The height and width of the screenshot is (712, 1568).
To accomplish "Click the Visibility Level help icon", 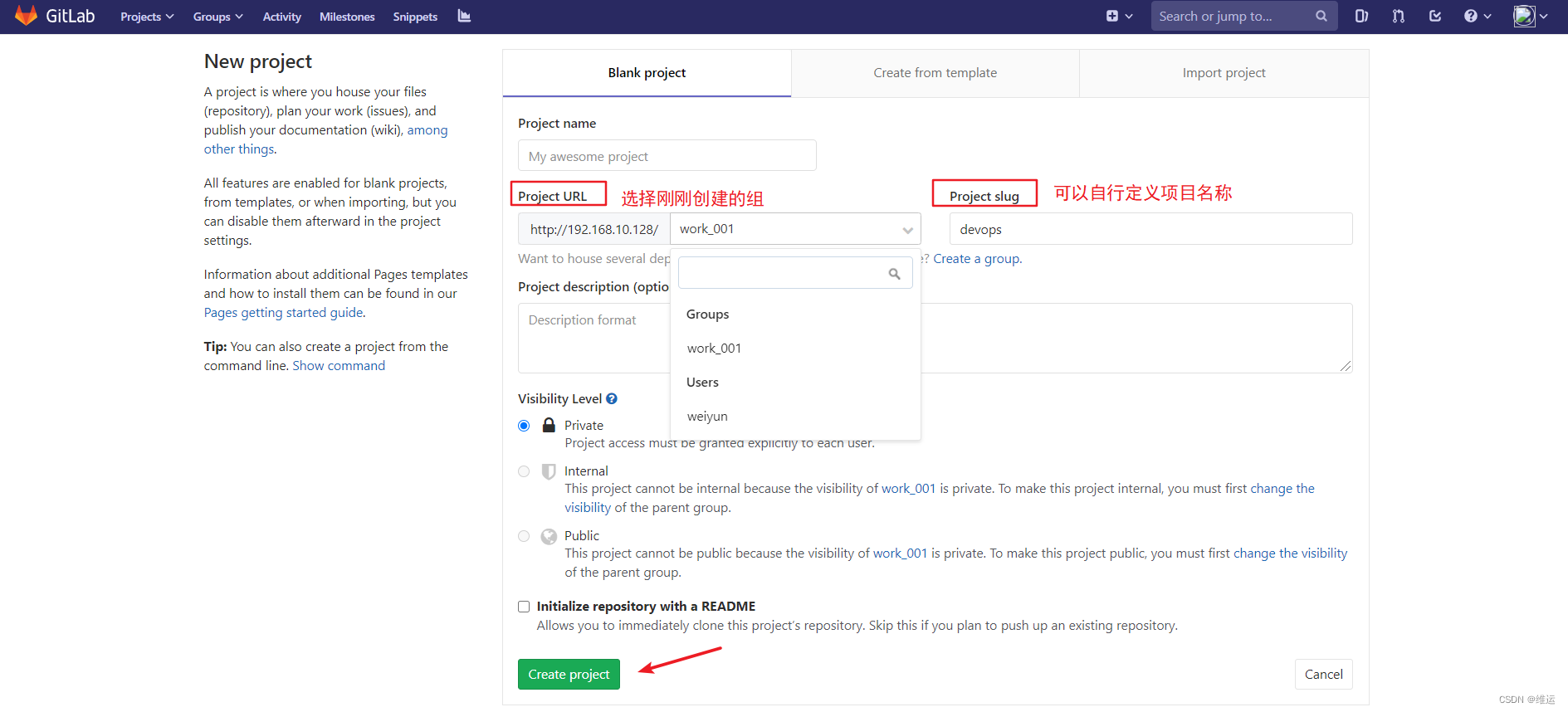I will 612,398.
